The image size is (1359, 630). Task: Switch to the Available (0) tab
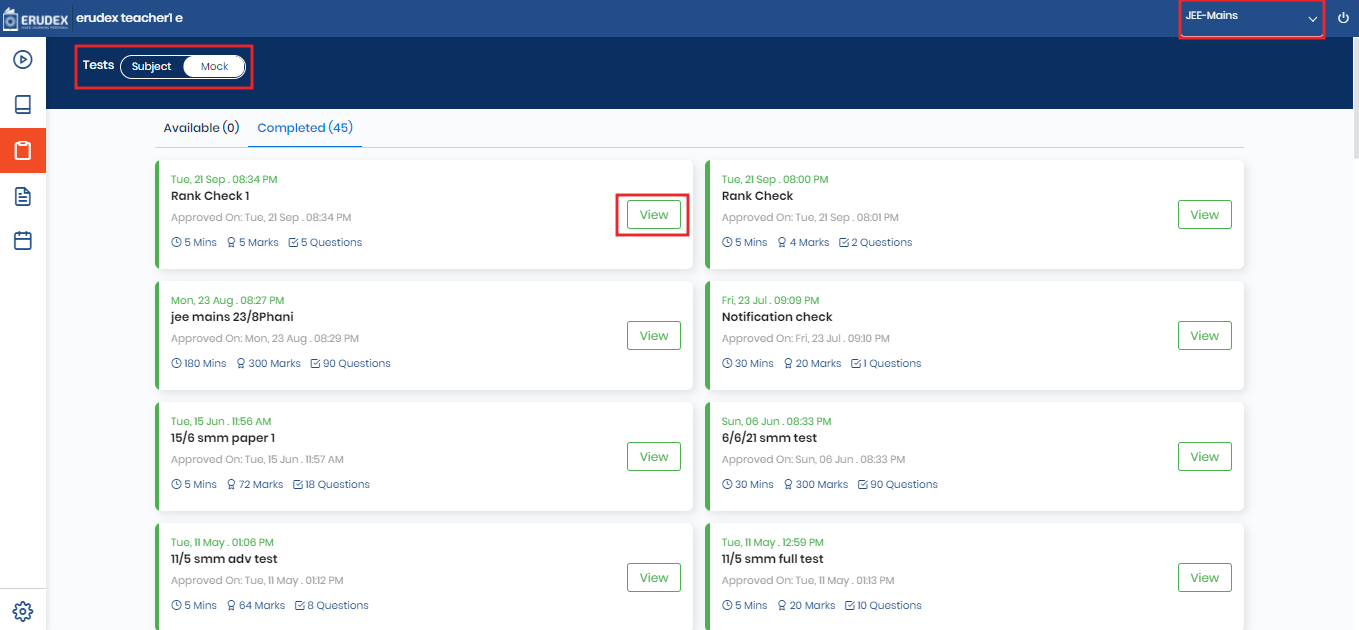pos(201,128)
